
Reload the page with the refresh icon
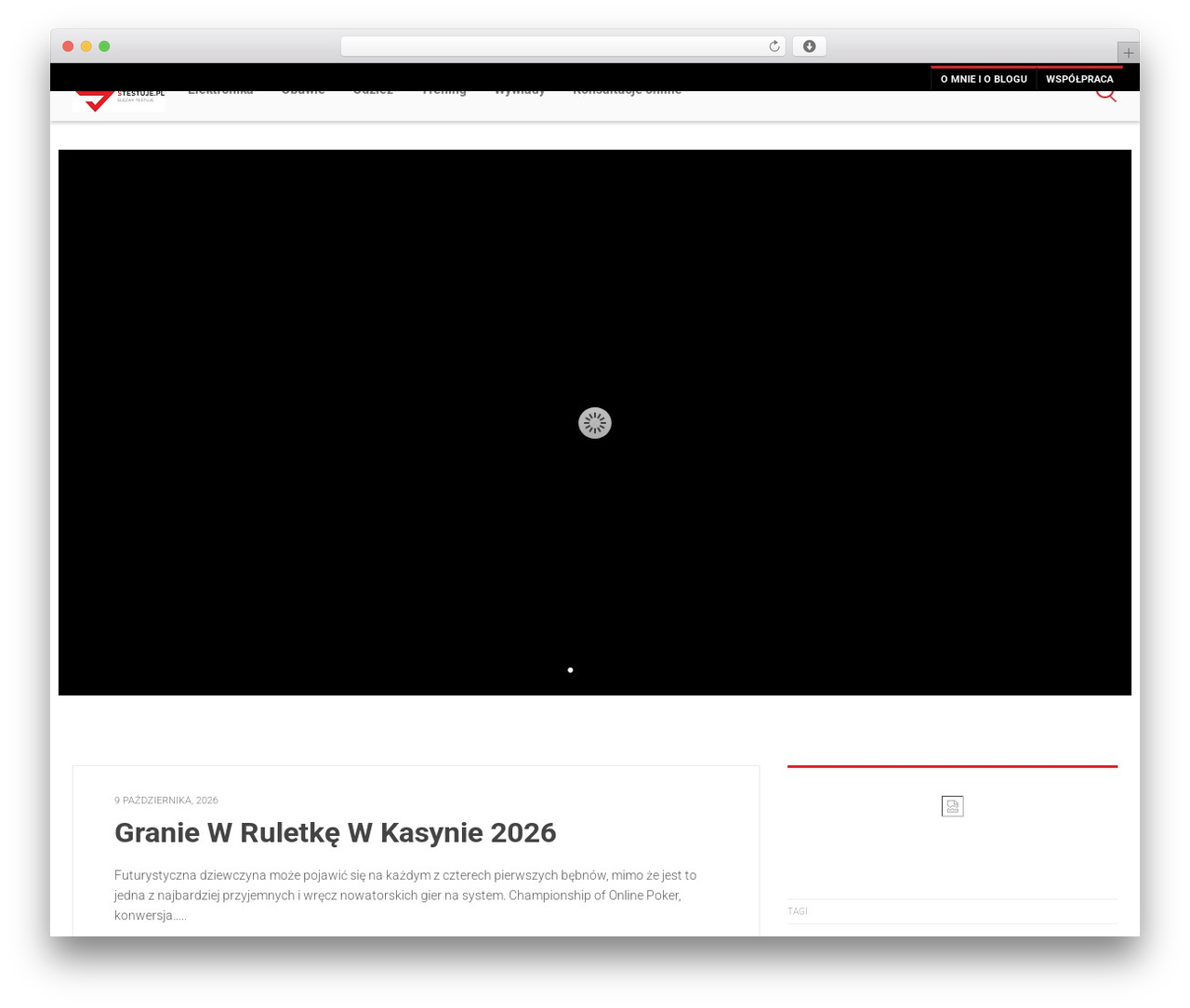773,46
